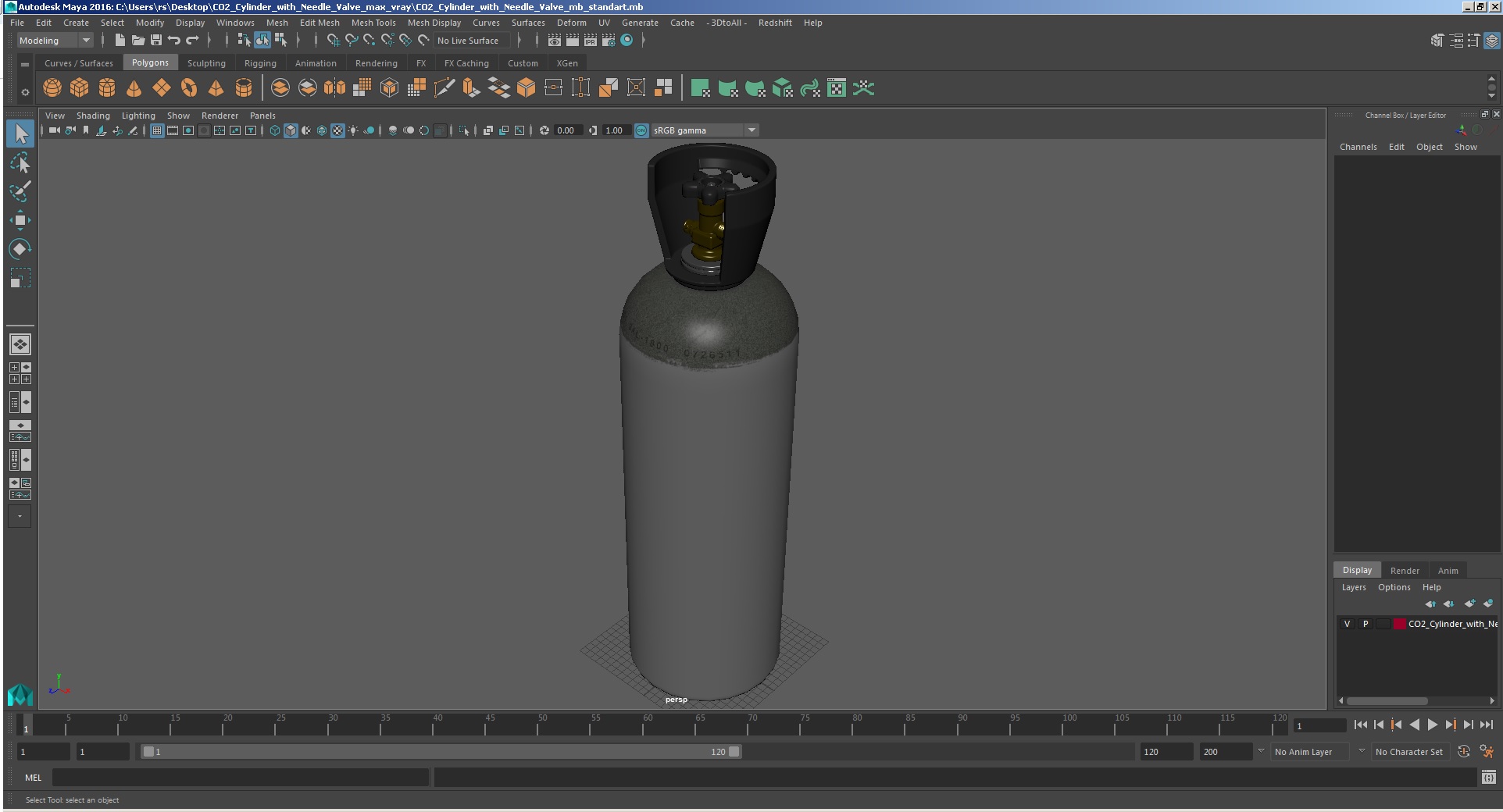The width and height of the screenshot is (1503, 812).
Task: Switch to the Render layer tab
Action: pos(1405,570)
